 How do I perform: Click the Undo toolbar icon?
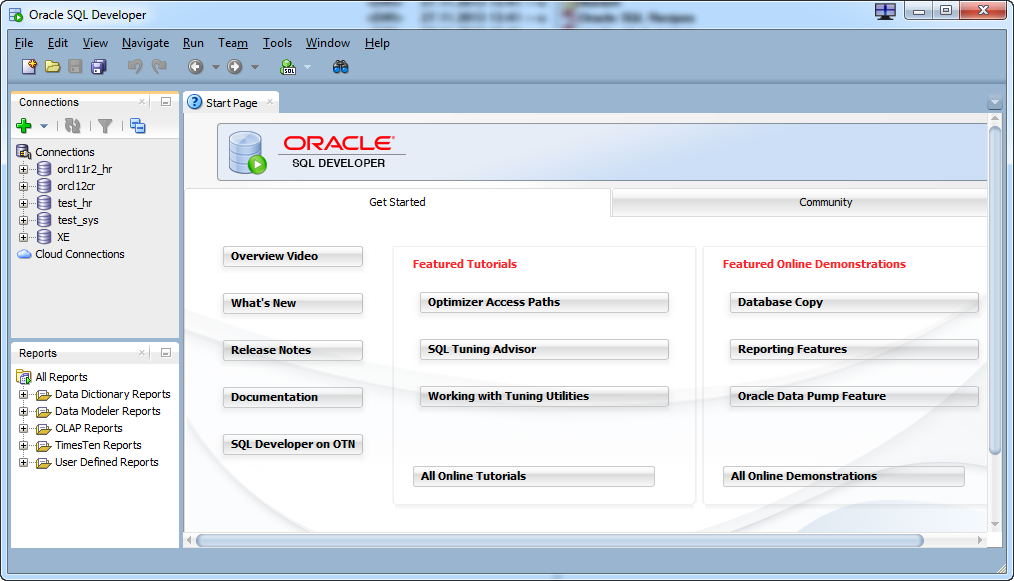[135, 66]
